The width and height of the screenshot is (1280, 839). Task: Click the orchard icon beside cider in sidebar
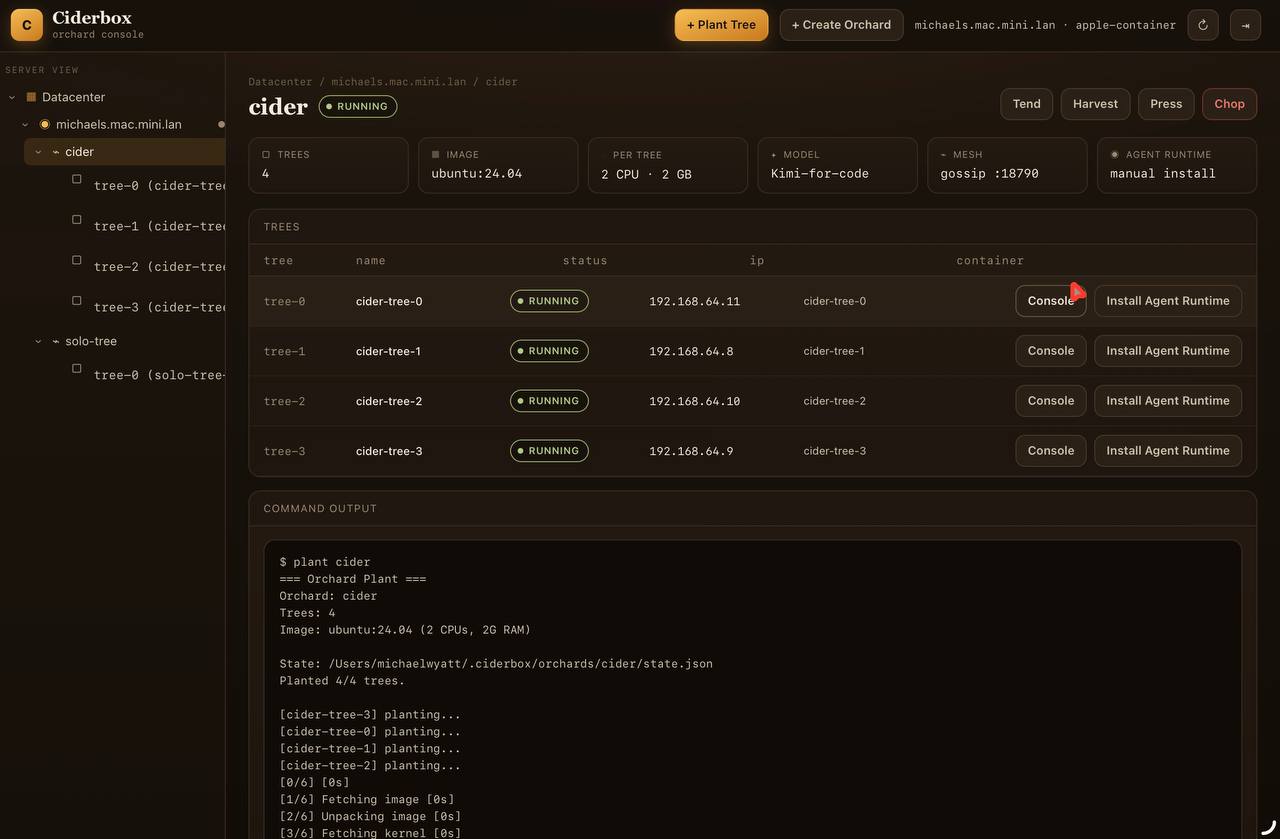point(56,152)
